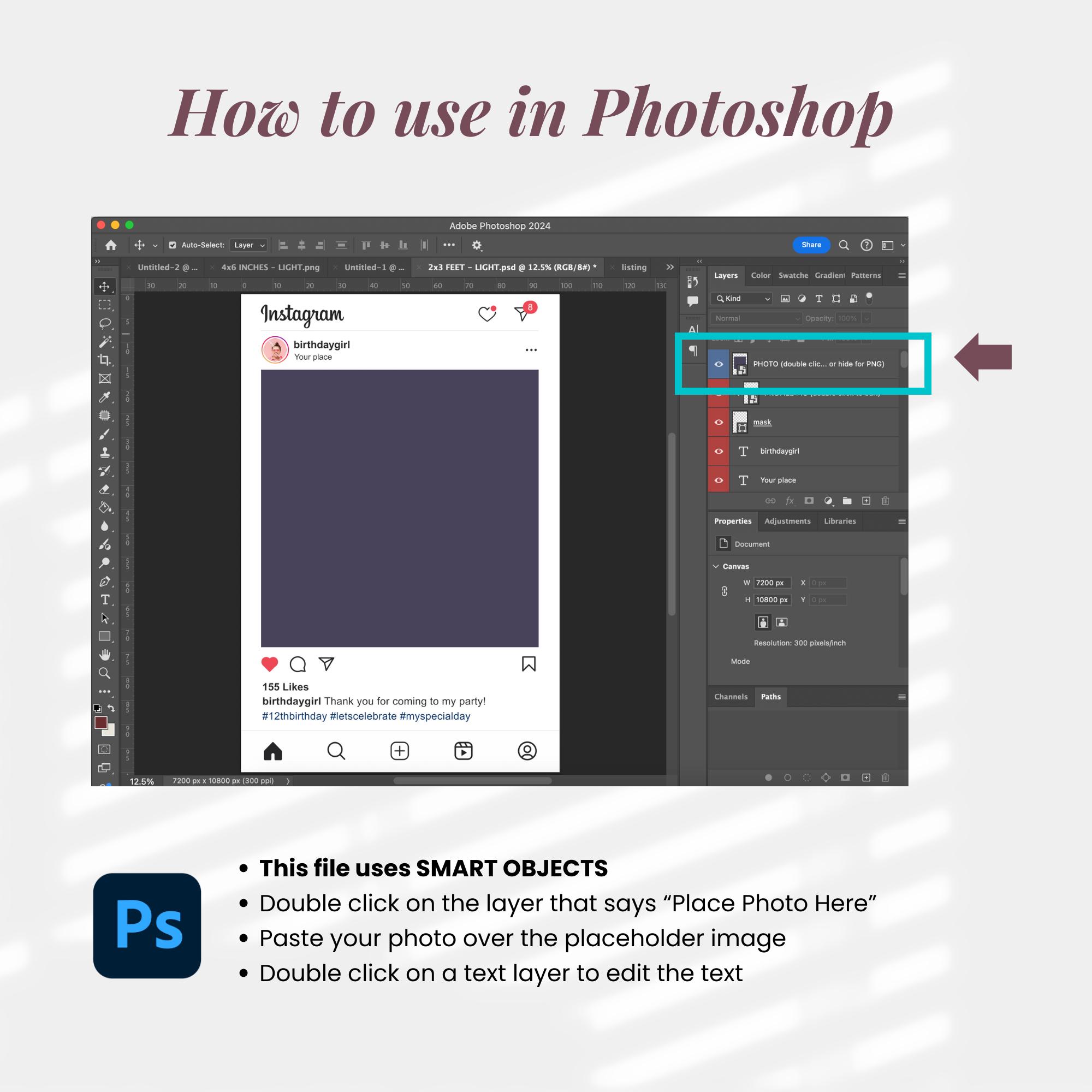The width and height of the screenshot is (1092, 1092).
Task: Select the Zoom tool
Action: pyautogui.click(x=105, y=673)
